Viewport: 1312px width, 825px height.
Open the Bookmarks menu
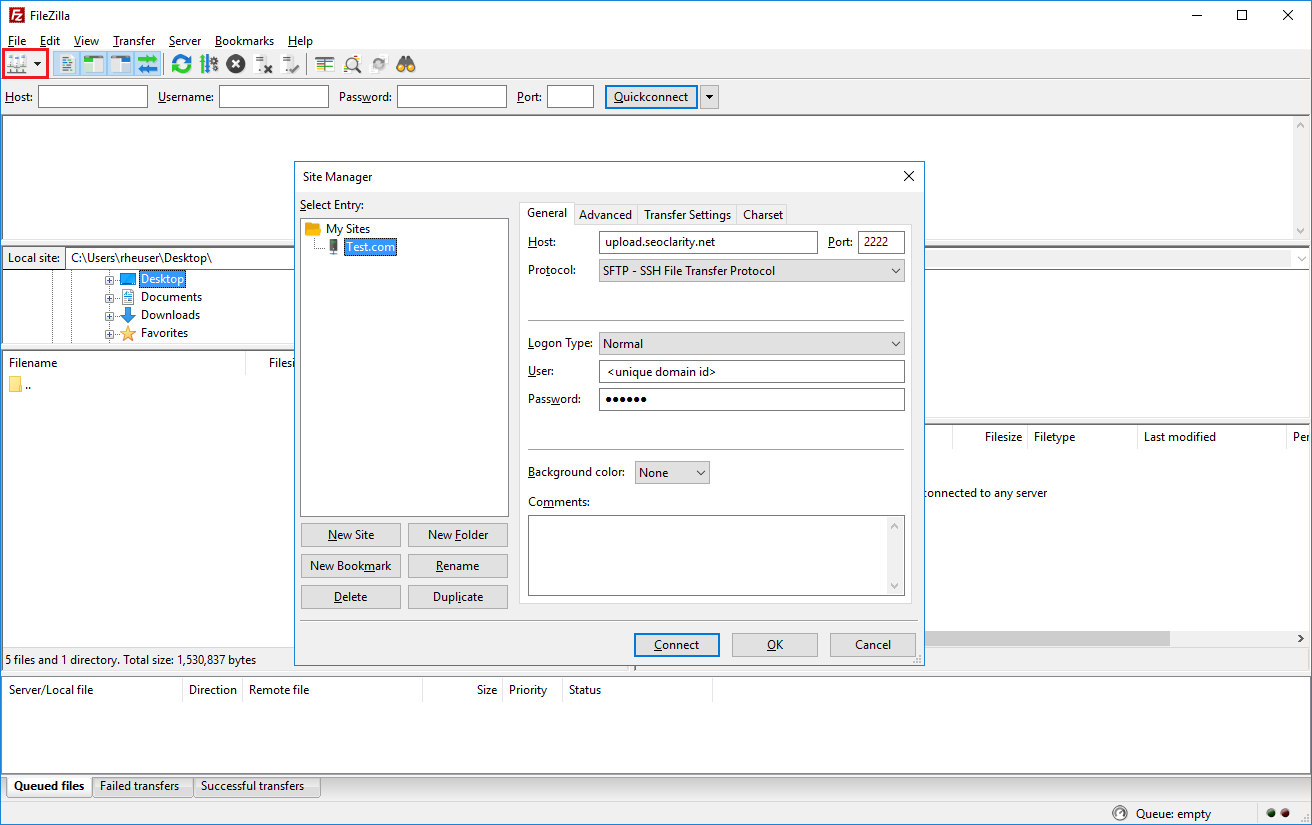pos(244,41)
